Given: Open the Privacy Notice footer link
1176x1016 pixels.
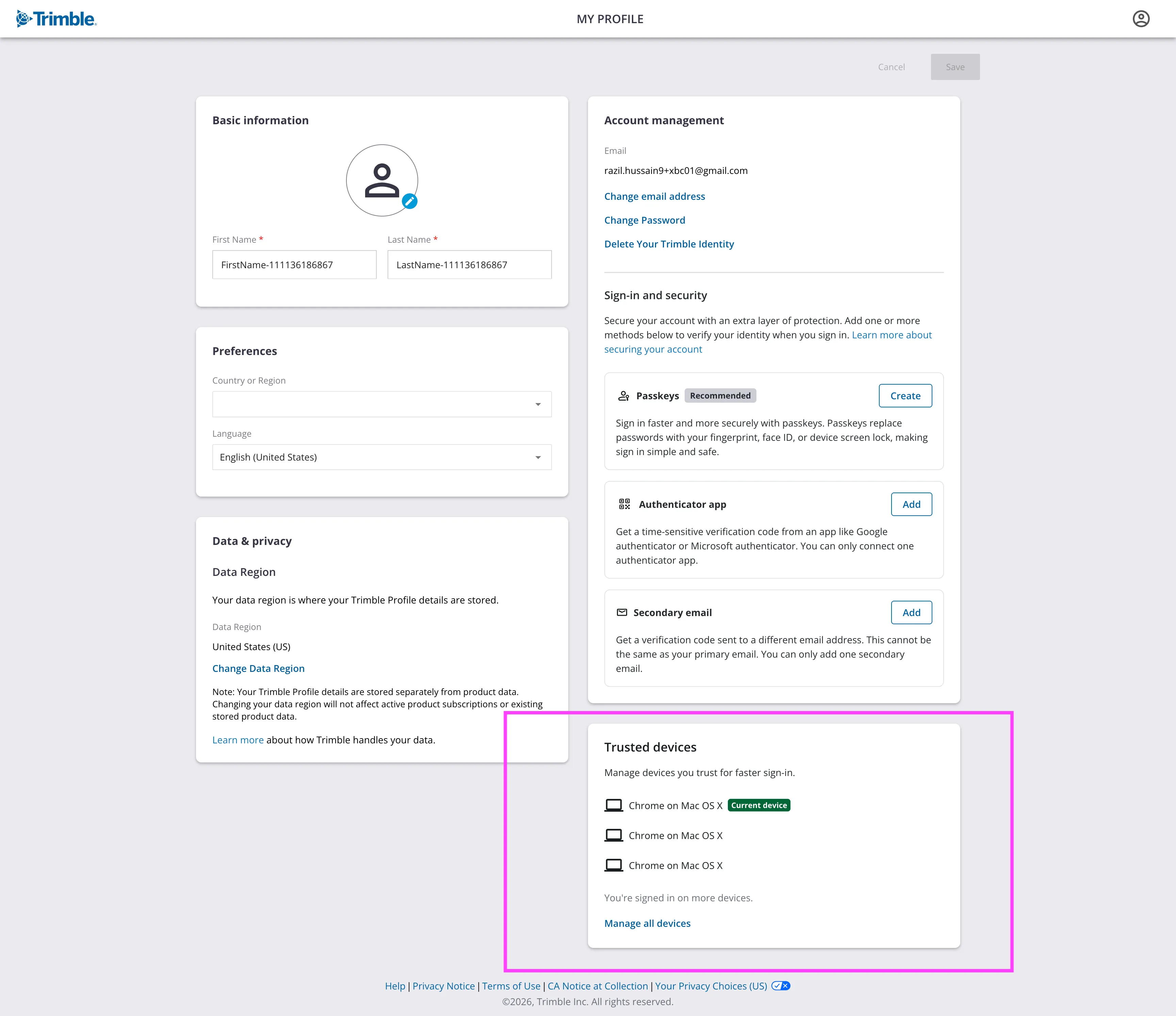Looking at the screenshot, I should coord(444,986).
